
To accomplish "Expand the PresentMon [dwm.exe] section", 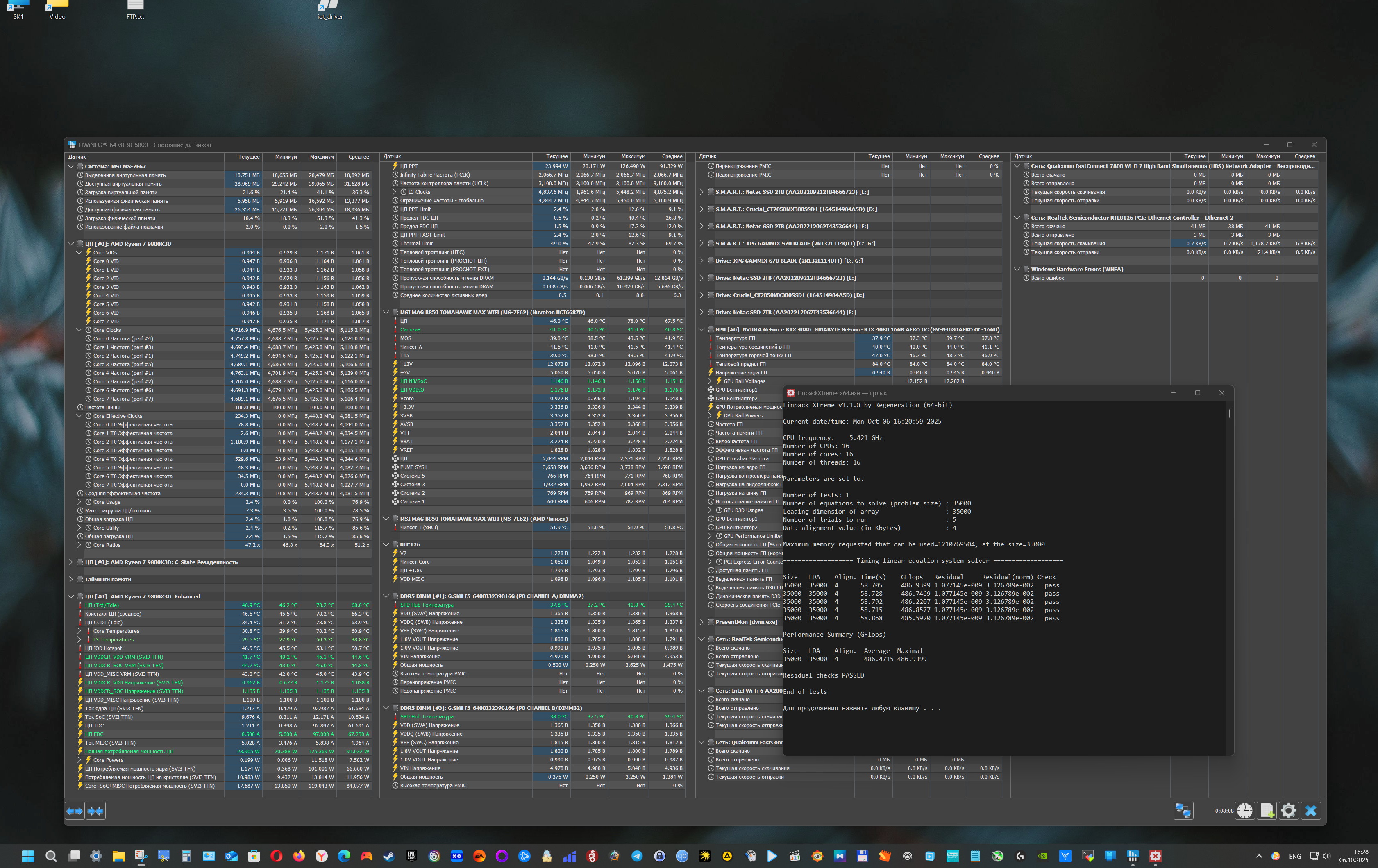I will pyautogui.click(x=701, y=622).
